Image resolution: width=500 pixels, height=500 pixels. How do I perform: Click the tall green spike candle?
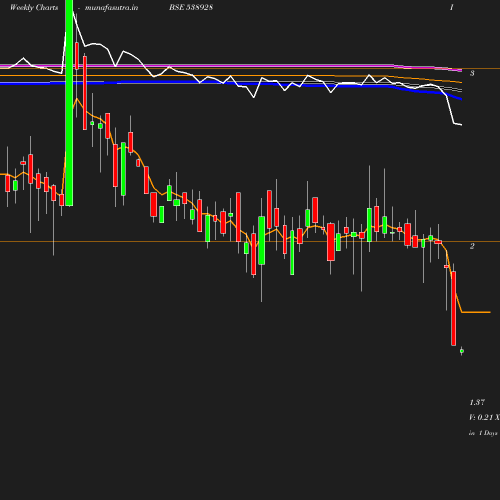69,103
